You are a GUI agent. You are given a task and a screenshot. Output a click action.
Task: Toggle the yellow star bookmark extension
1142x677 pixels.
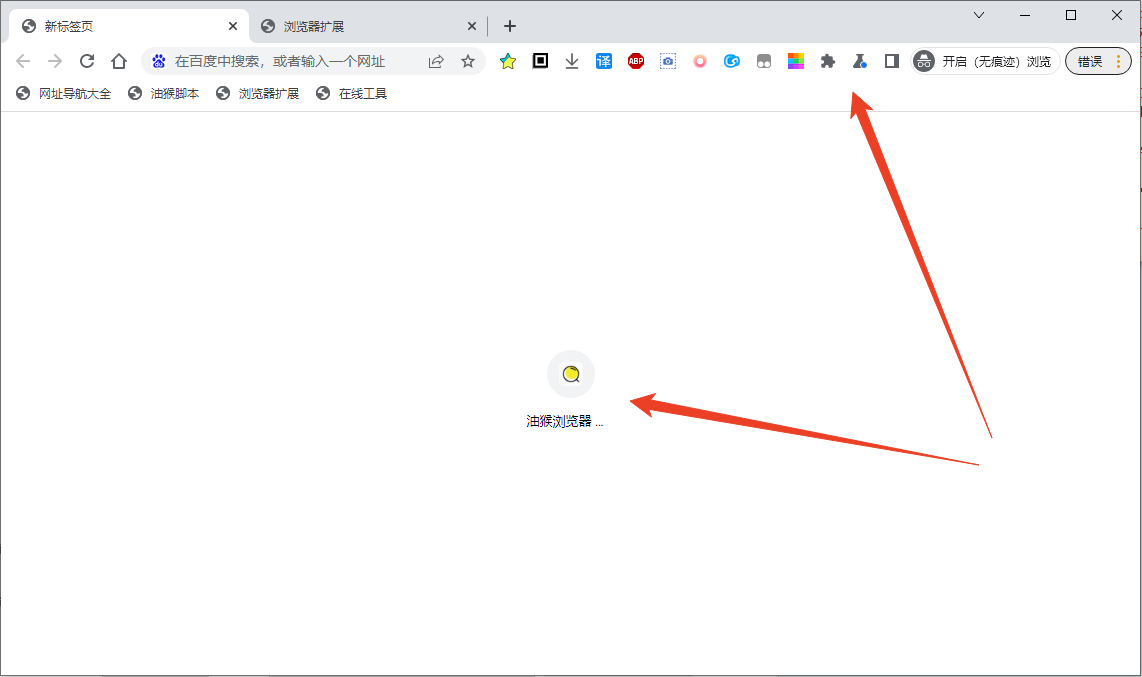pos(507,61)
